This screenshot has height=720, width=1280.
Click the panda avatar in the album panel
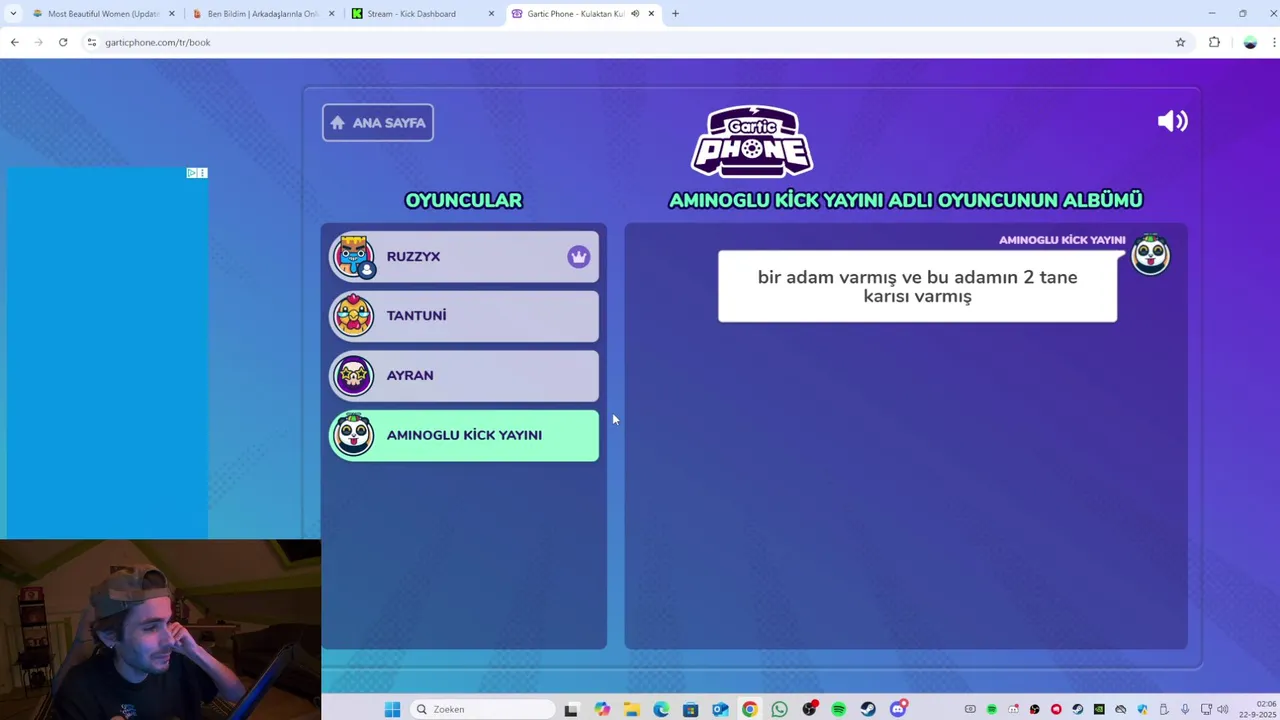(x=1150, y=255)
